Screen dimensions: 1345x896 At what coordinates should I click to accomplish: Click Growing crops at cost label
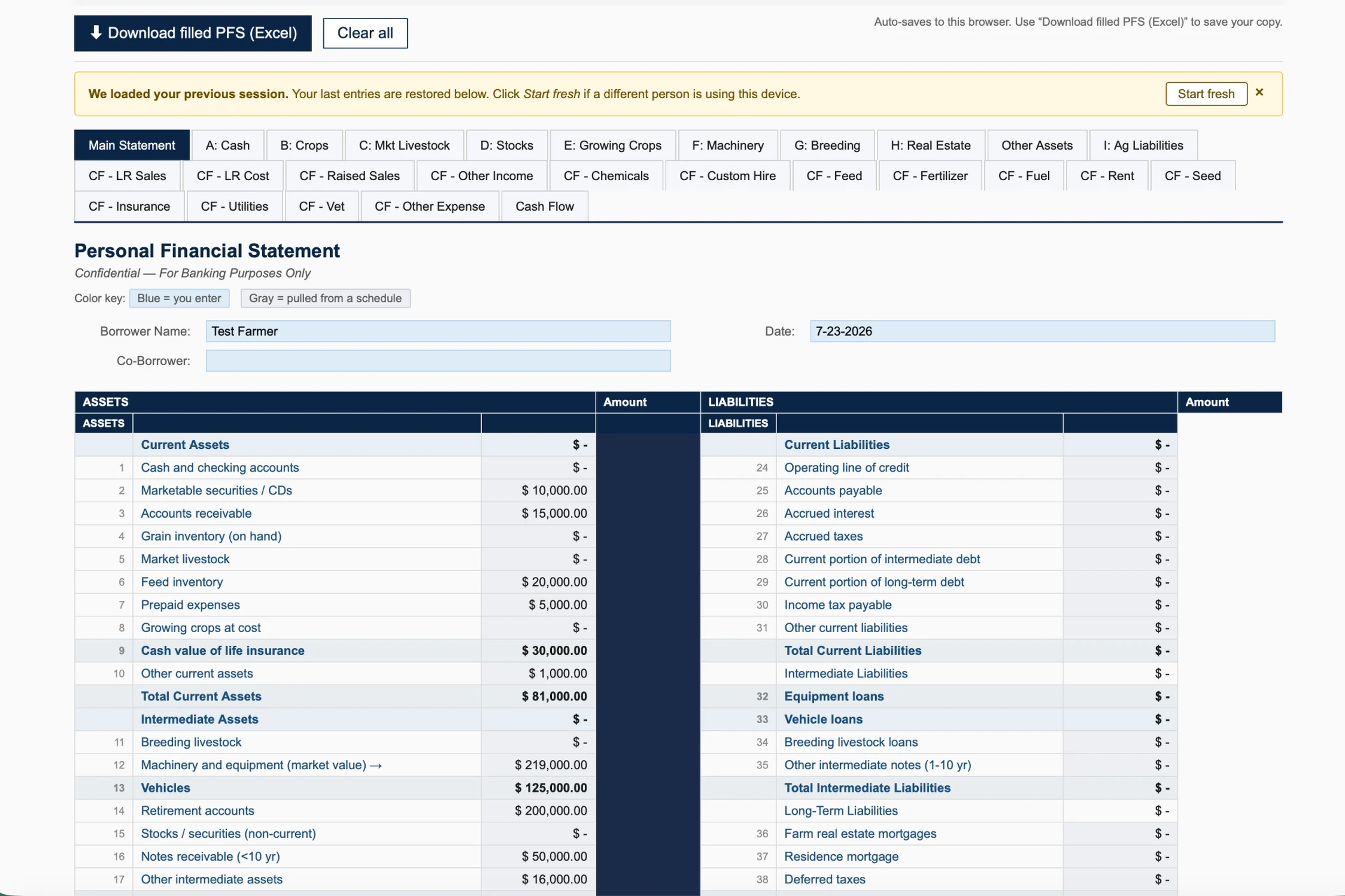[x=201, y=628]
